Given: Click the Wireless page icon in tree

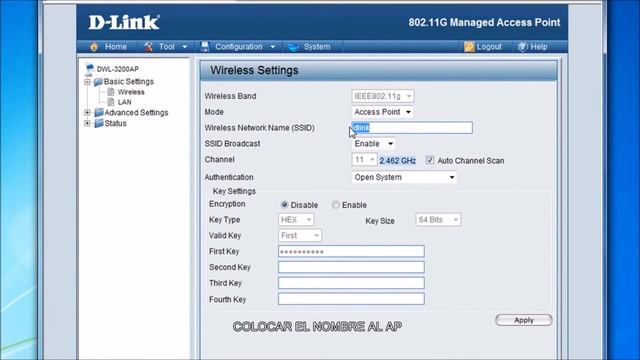Looking at the screenshot, I should tap(111, 92).
